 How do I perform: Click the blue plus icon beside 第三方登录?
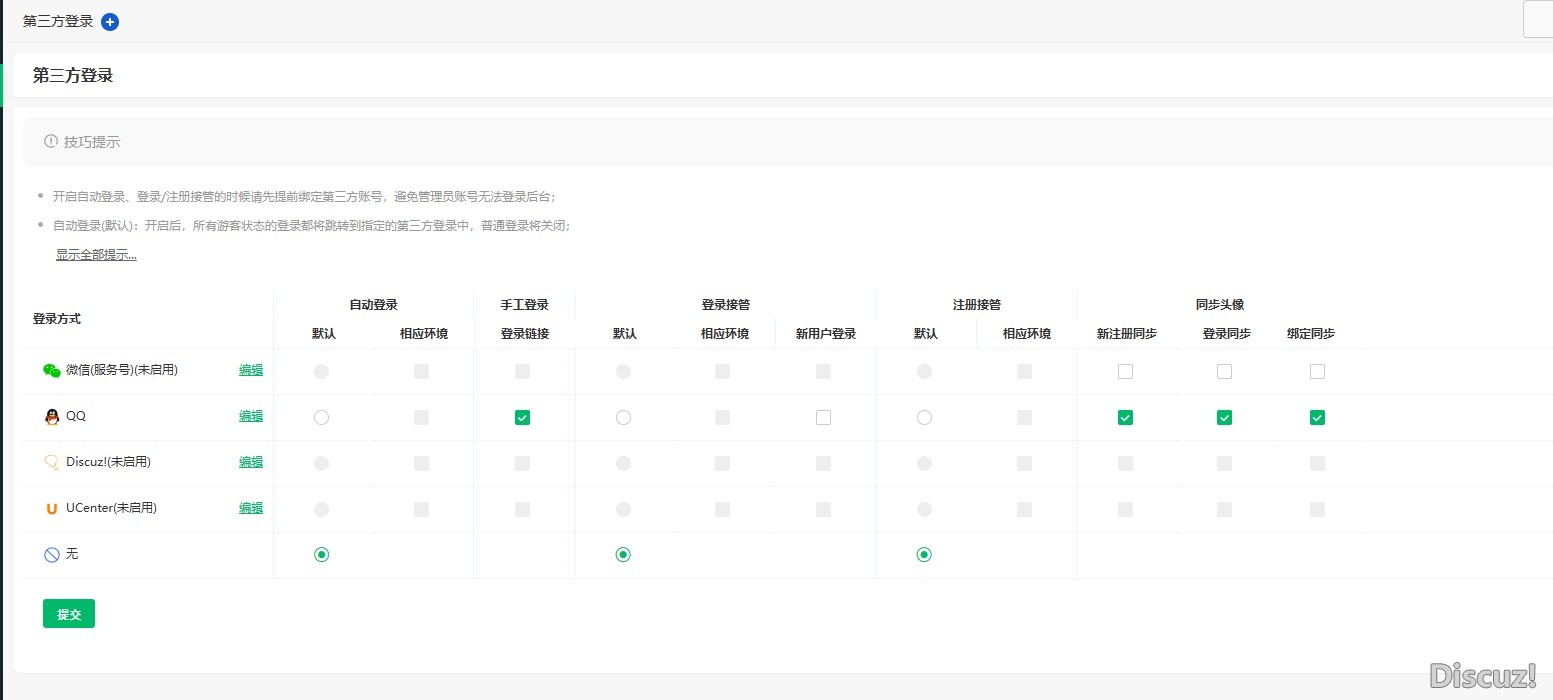click(110, 22)
